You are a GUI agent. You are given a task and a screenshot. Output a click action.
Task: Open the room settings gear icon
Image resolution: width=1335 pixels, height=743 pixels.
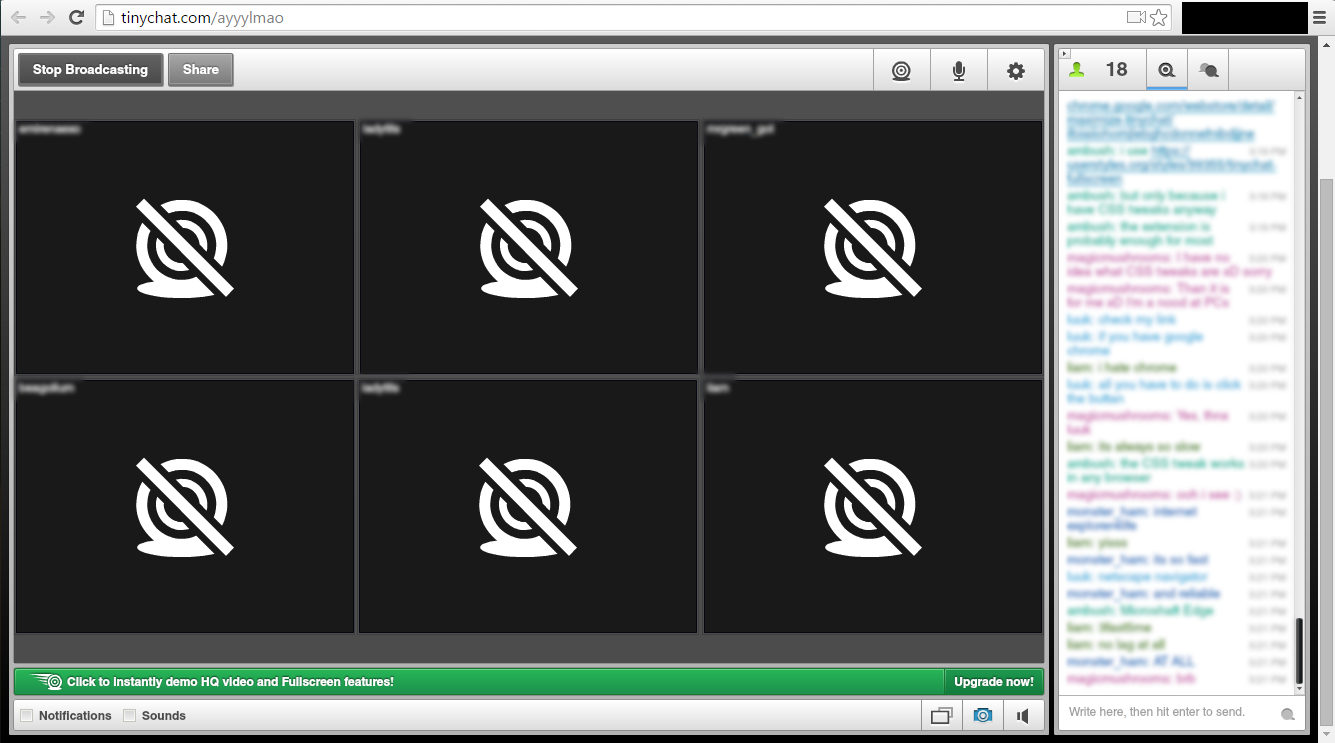coord(1016,70)
